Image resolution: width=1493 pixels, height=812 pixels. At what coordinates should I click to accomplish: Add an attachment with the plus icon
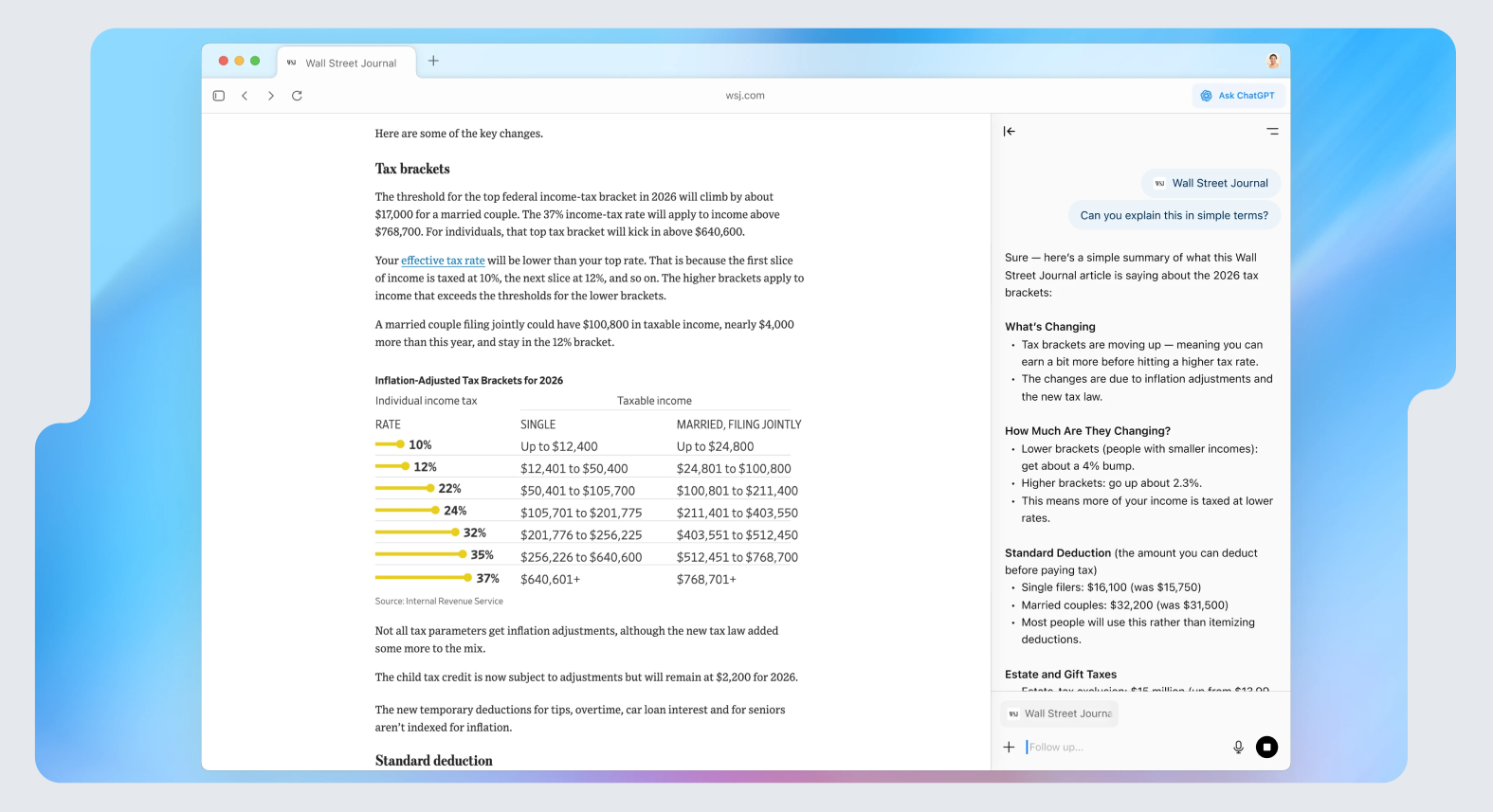point(1009,748)
